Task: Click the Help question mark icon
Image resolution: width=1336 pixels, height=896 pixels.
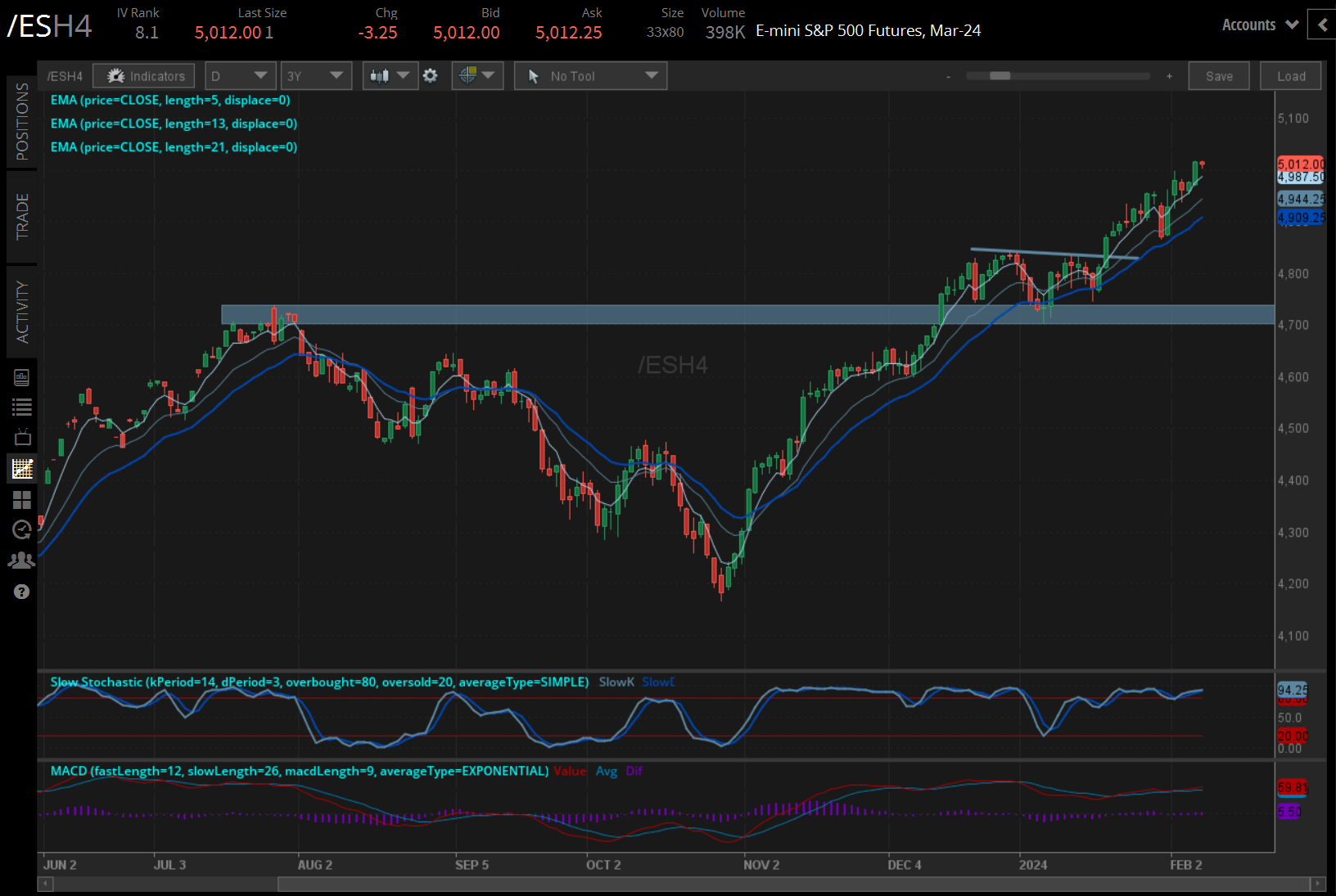Action: click(x=22, y=592)
